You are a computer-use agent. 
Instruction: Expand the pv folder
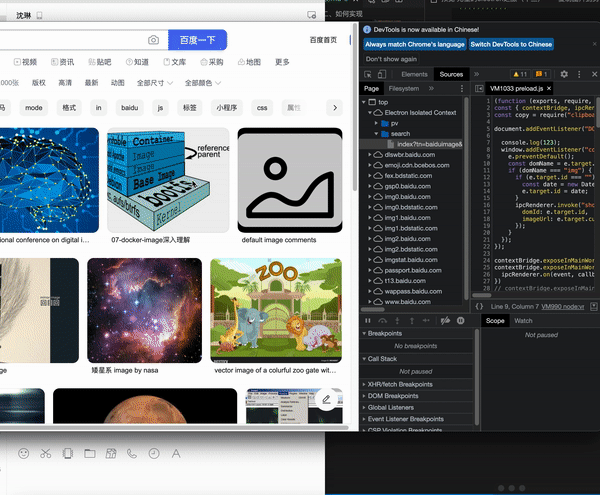click(x=376, y=123)
